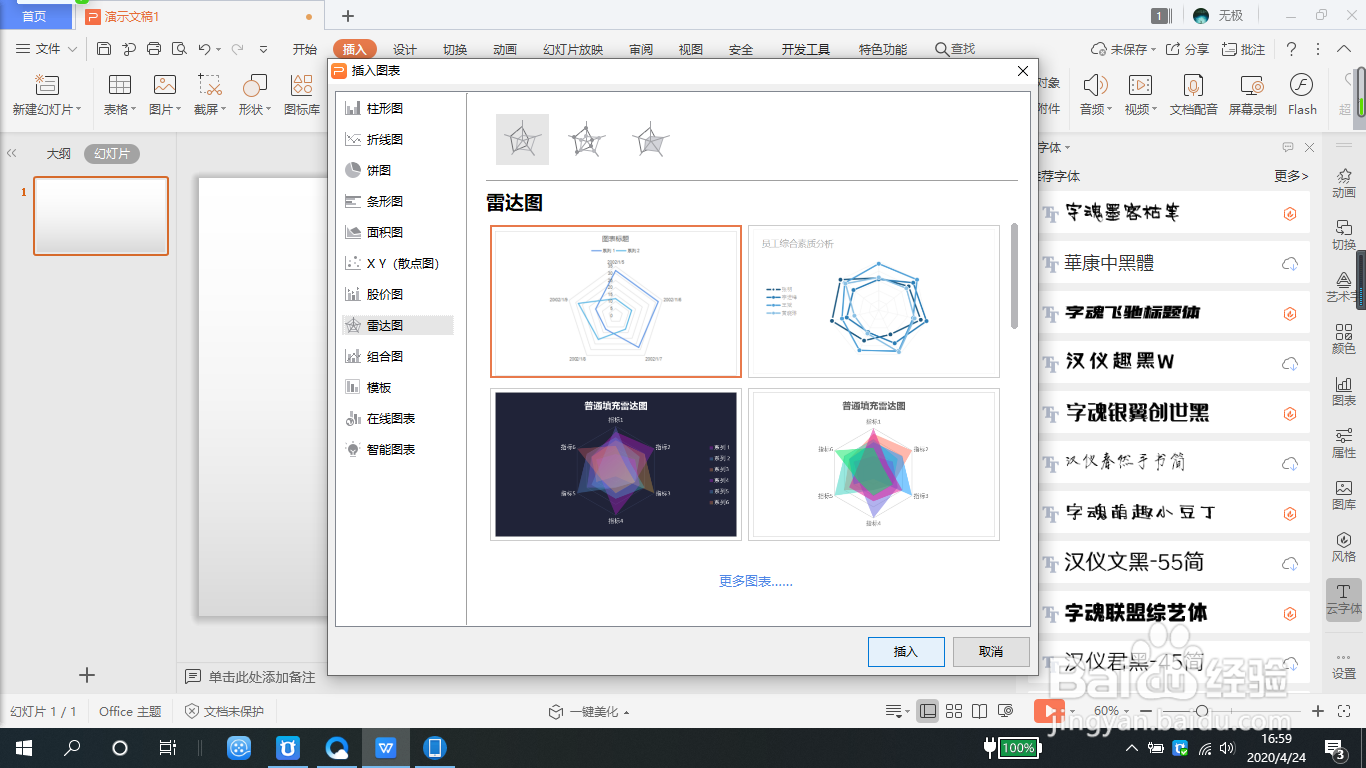This screenshot has width=1366, height=768.
Task: Pick the white 普通填充雷达图 thumbnail
Action: tap(874, 464)
